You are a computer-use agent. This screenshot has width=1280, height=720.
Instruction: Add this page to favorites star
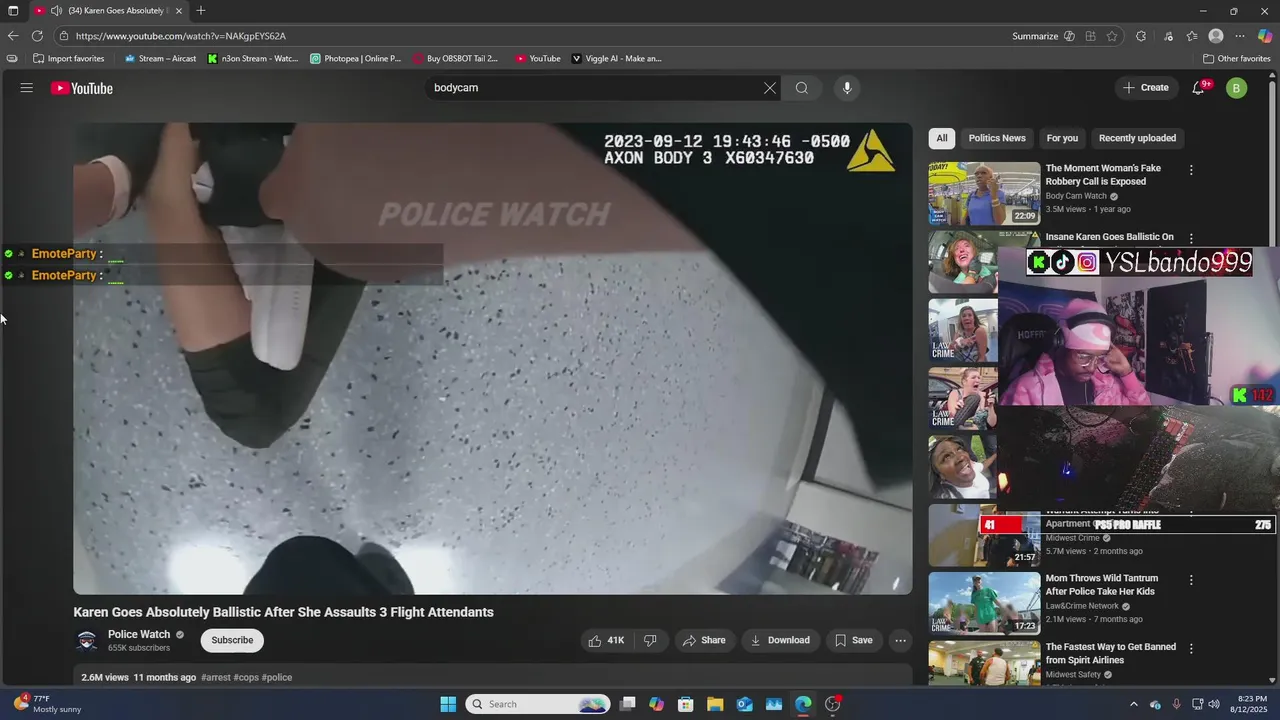coord(1112,36)
